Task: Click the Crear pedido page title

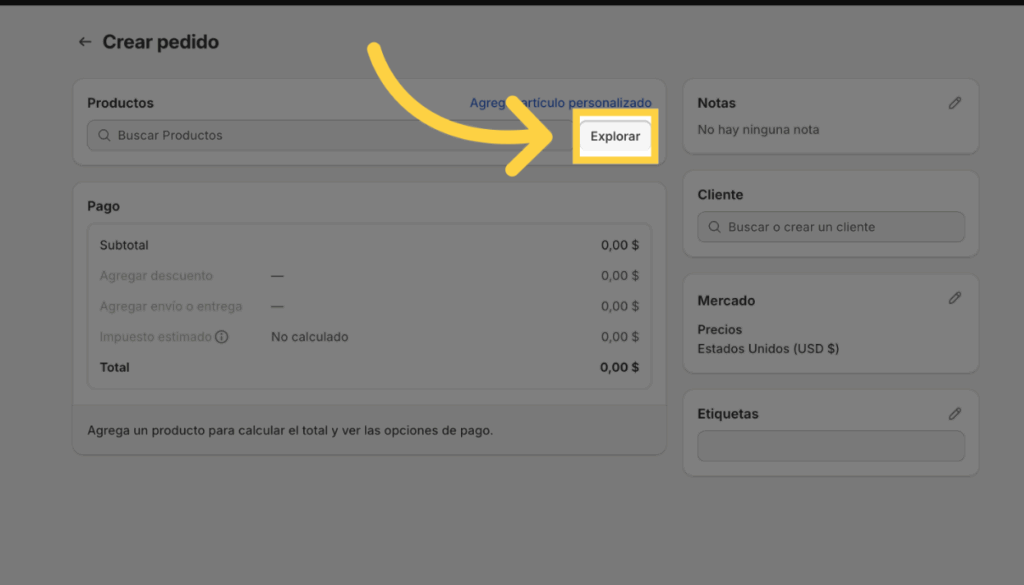Action: coord(160,42)
